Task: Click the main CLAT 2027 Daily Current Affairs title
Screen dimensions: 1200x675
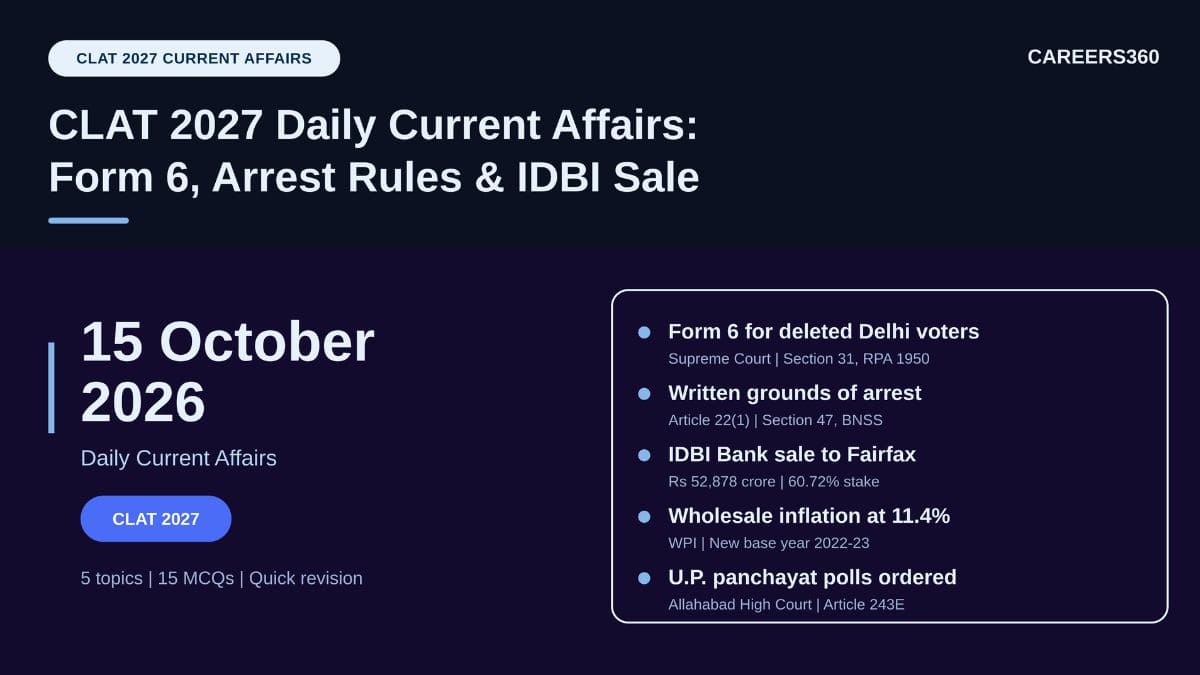Action: [x=373, y=152]
